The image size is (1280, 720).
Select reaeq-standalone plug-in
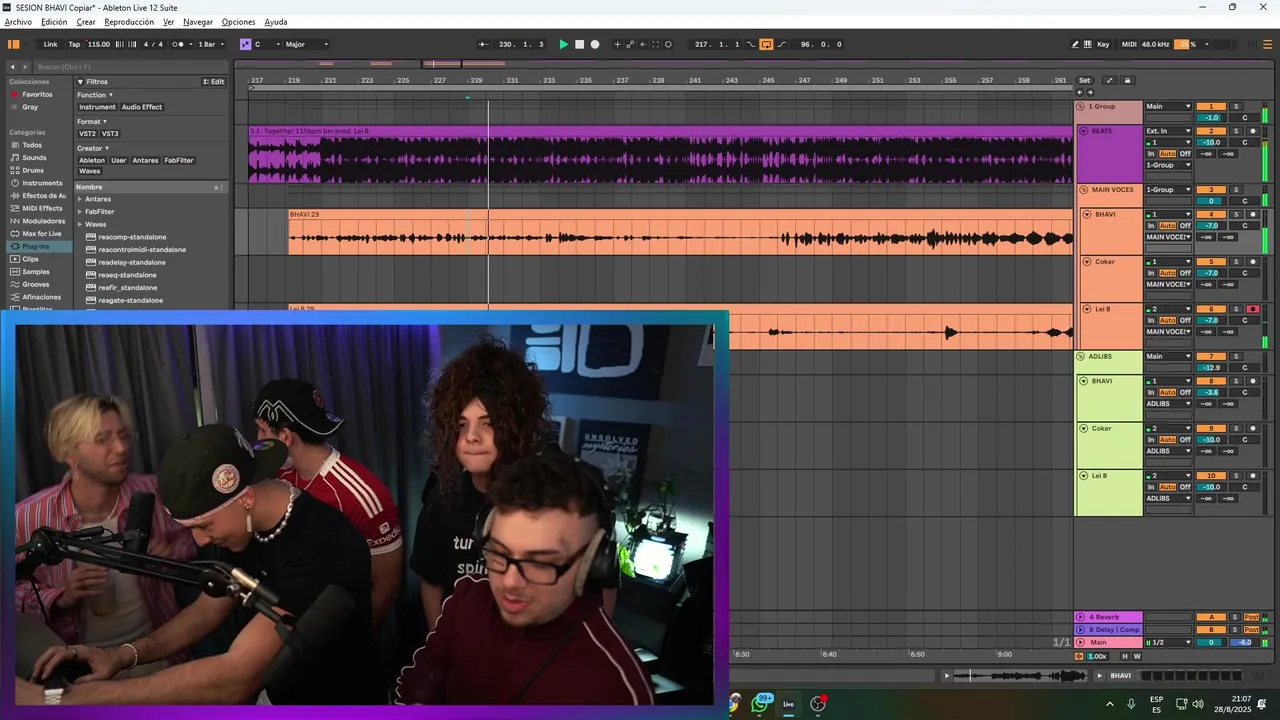[127, 275]
